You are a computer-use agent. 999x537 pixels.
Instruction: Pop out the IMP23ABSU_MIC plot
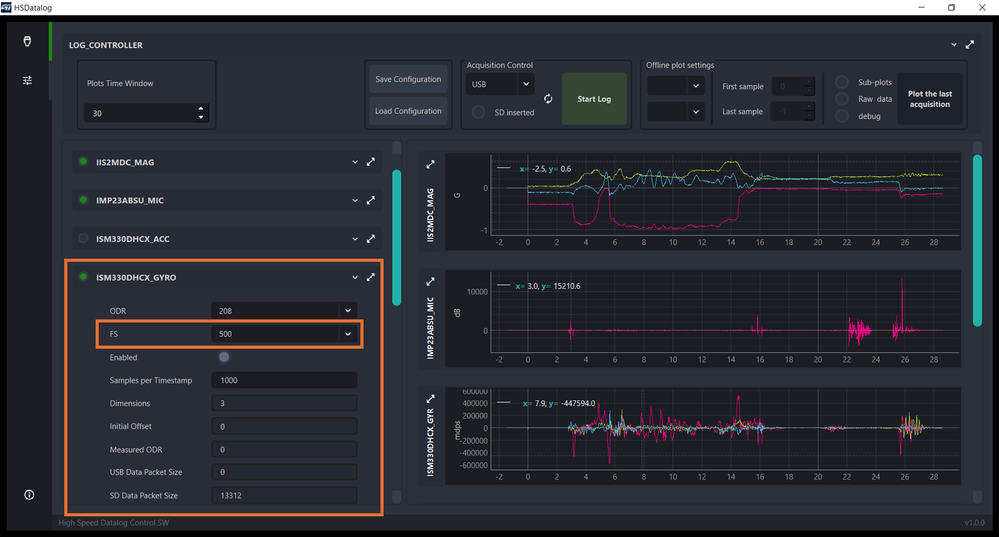point(431,282)
